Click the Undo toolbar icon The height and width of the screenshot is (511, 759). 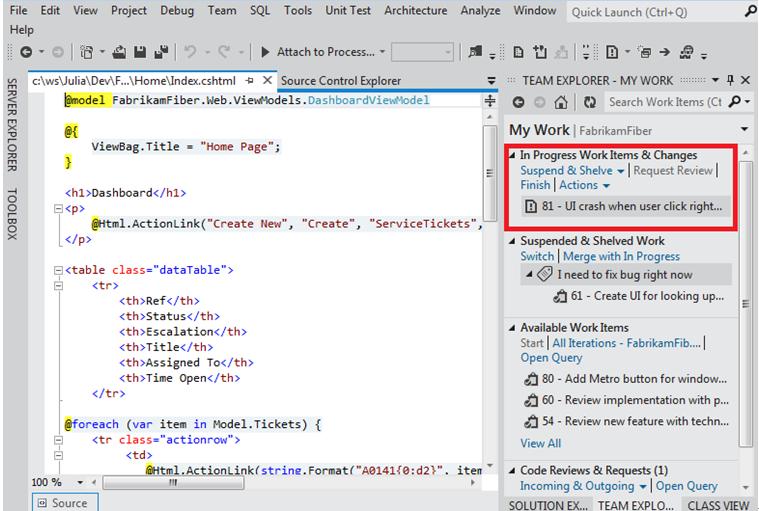pos(190,52)
